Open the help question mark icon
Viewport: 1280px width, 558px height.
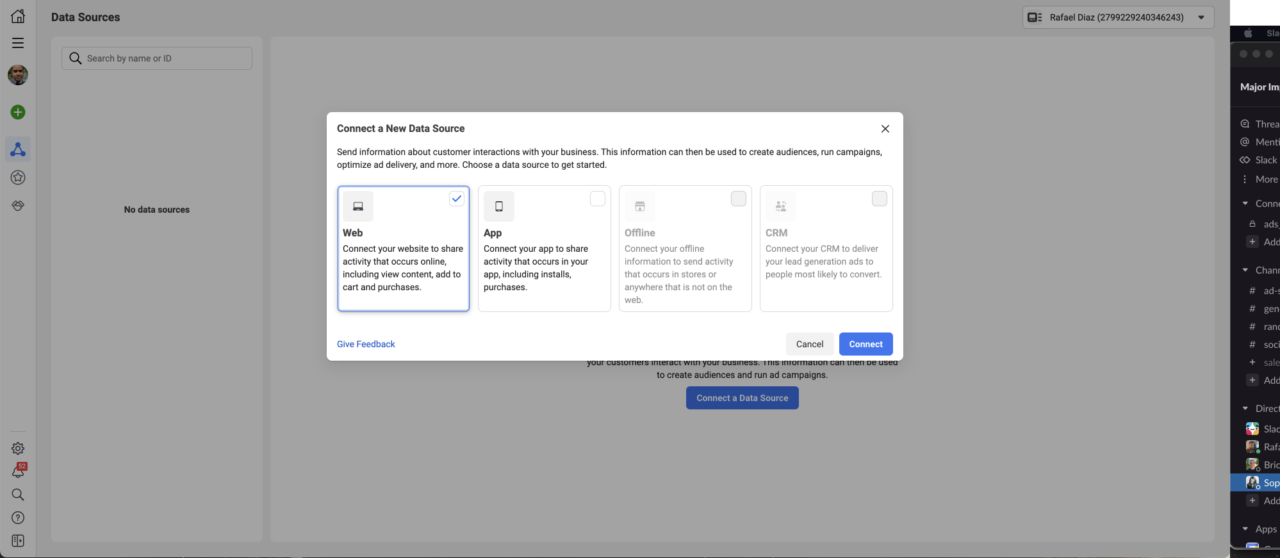tap(18, 517)
